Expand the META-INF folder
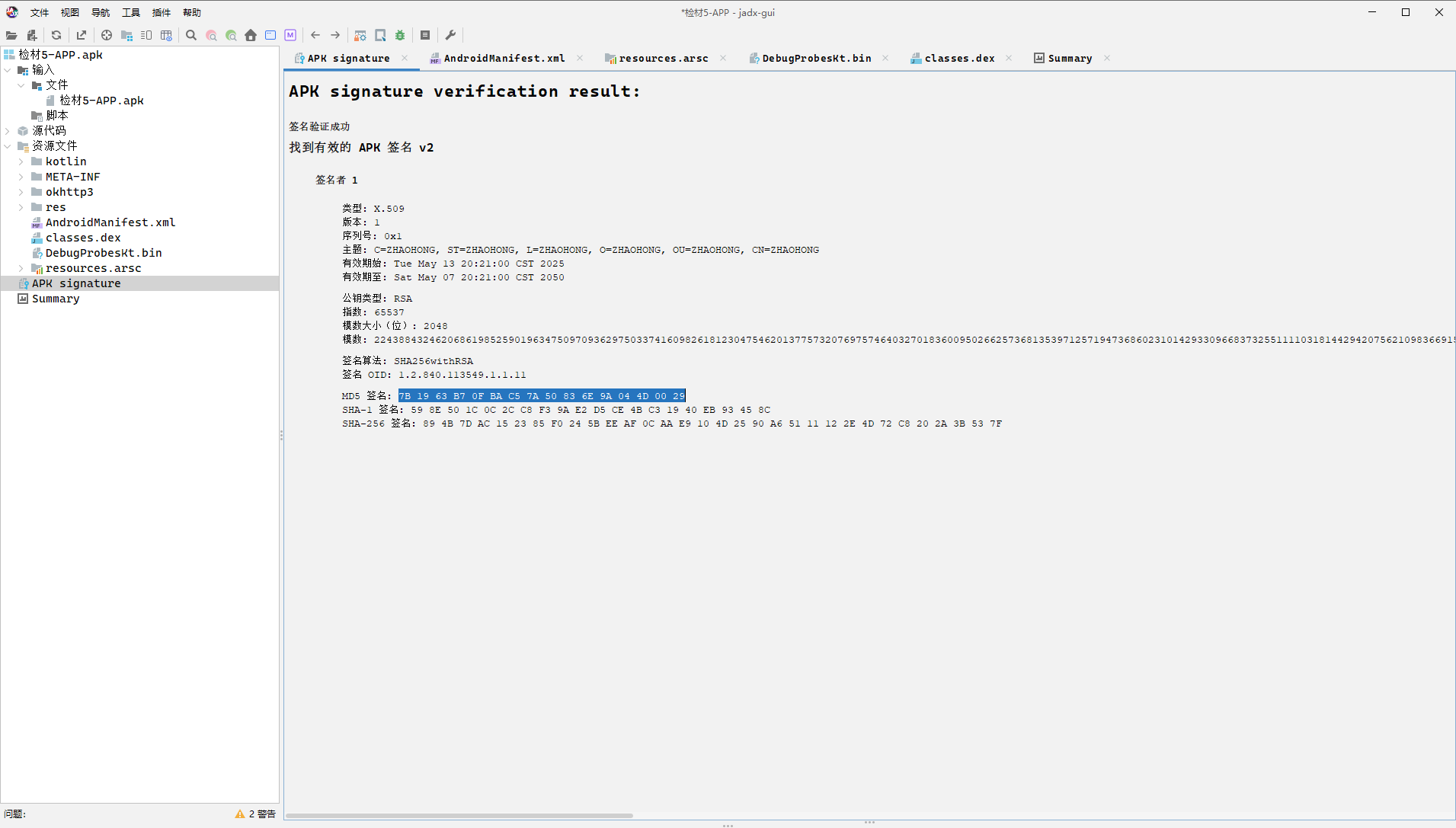This screenshot has height=828, width=1456. 21,177
